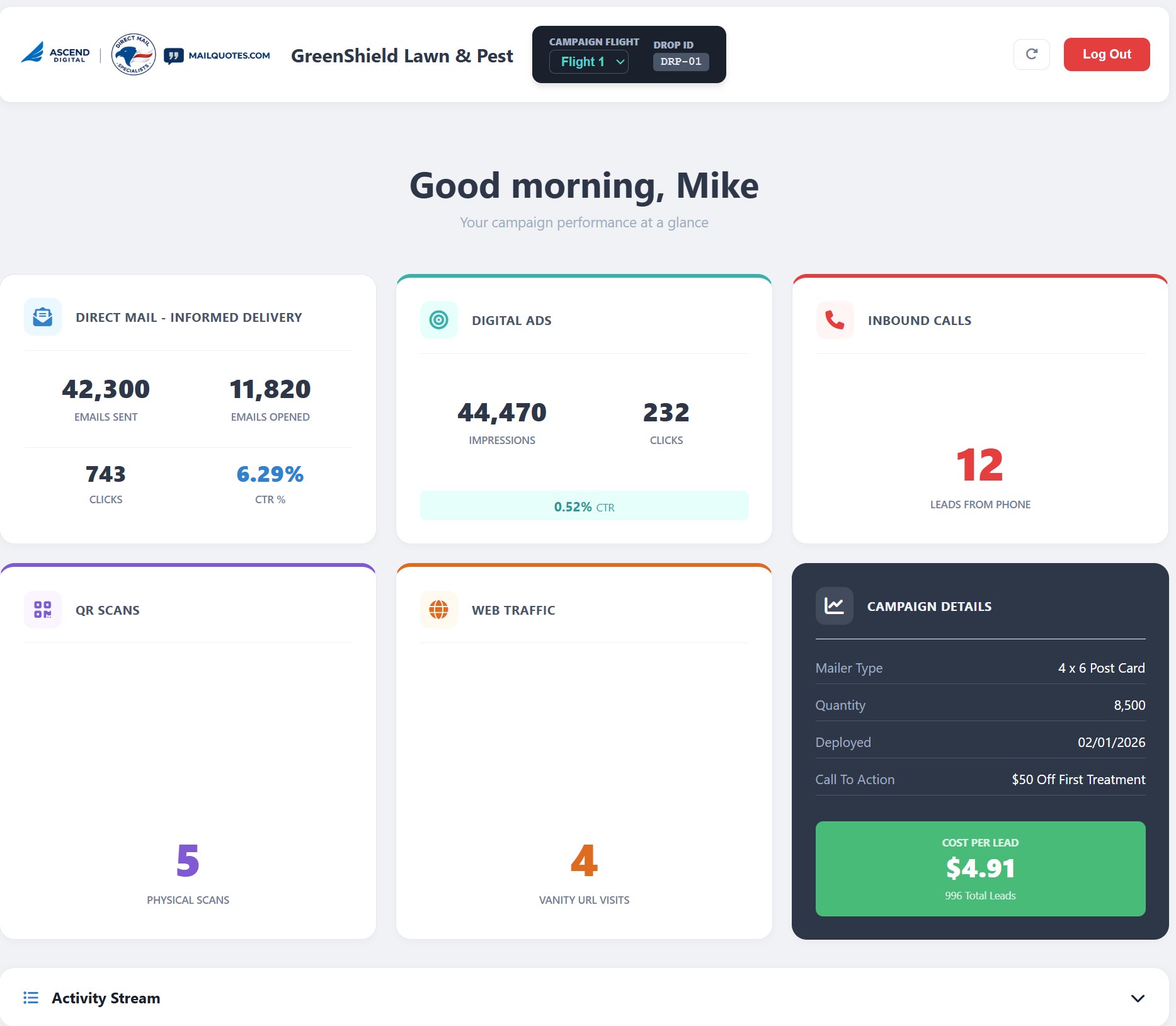Open the MAILQUOTES.COM link
The image size is (1176, 1026).
coord(229,55)
